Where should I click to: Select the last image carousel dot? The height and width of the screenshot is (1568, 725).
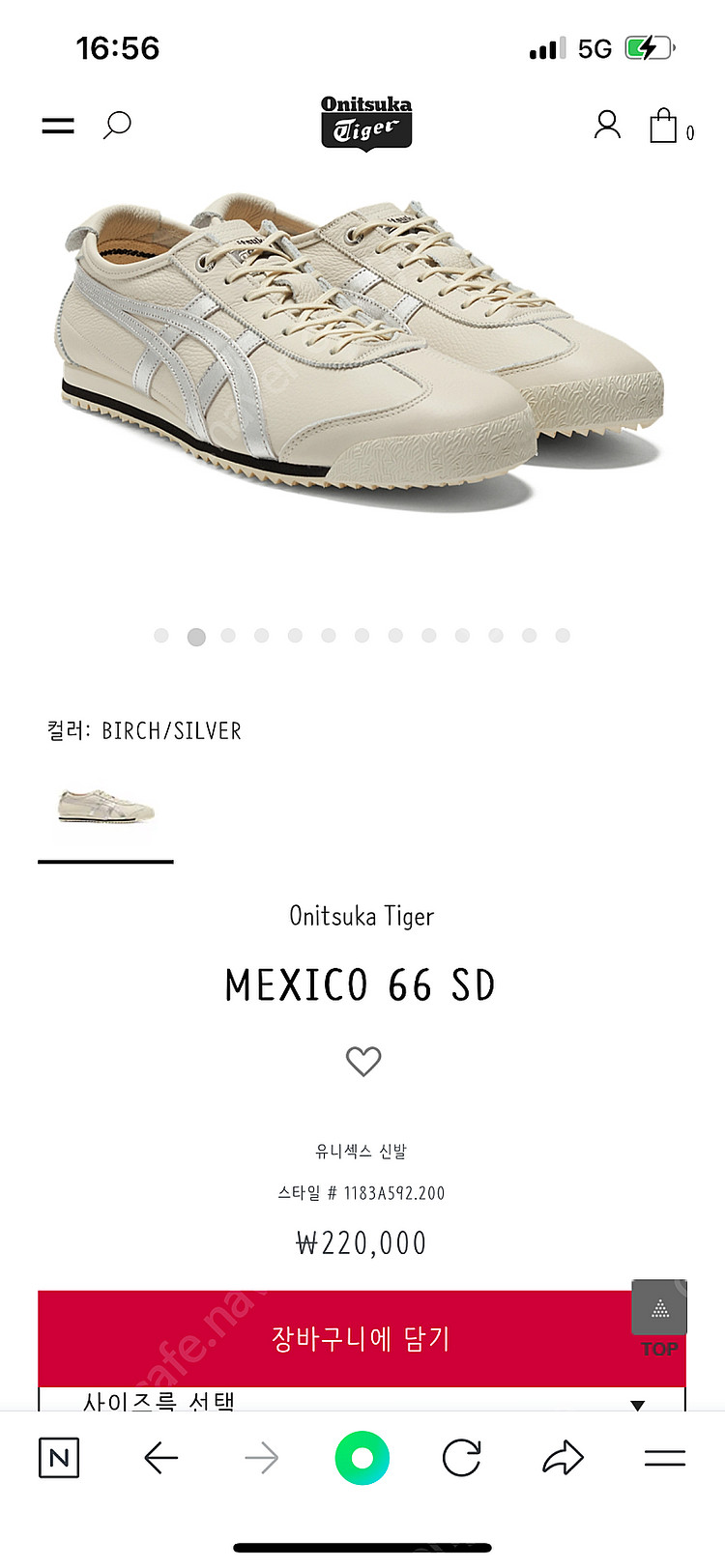click(563, 636)
